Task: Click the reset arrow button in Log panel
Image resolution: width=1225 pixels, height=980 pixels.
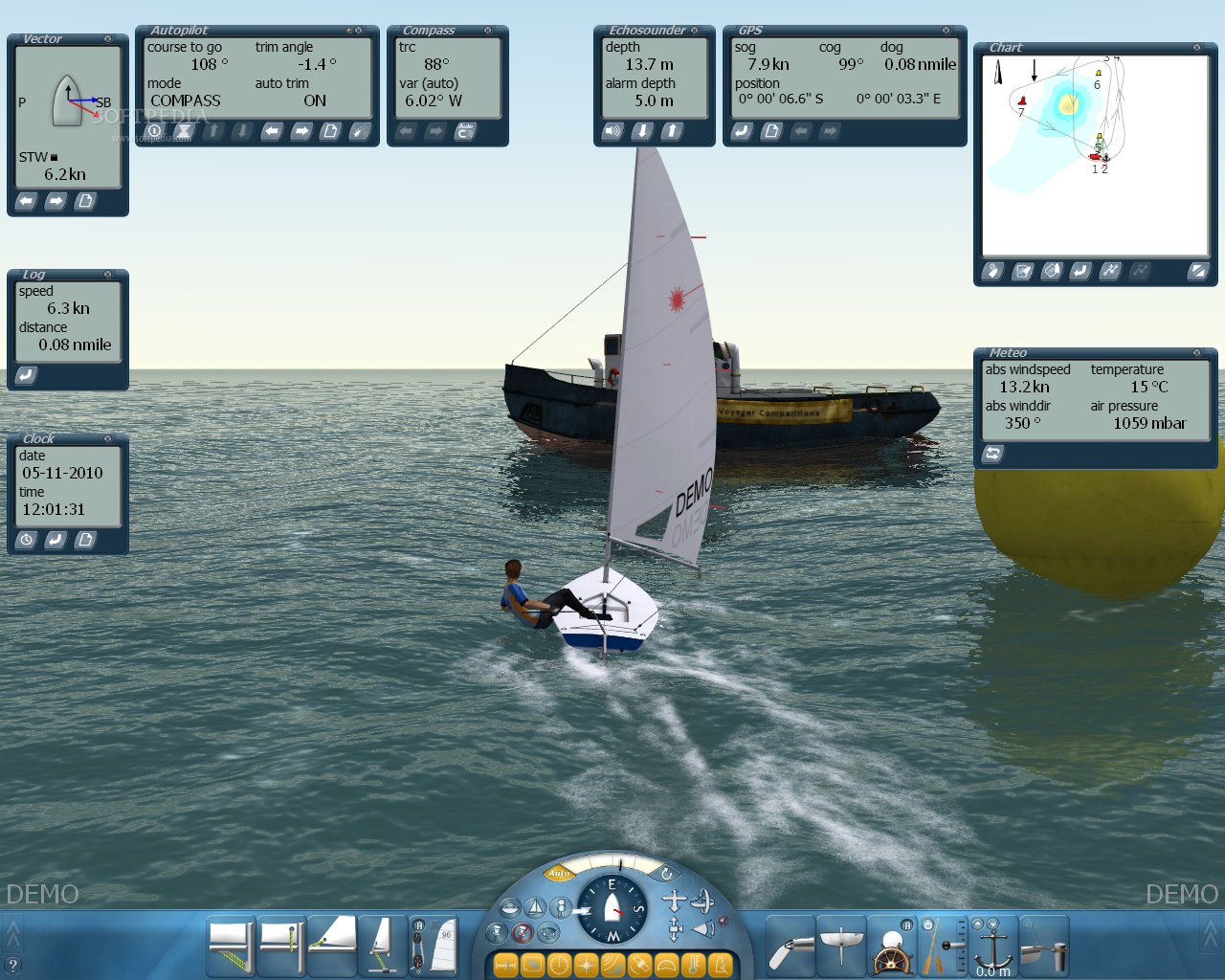Action: (27, 375)
